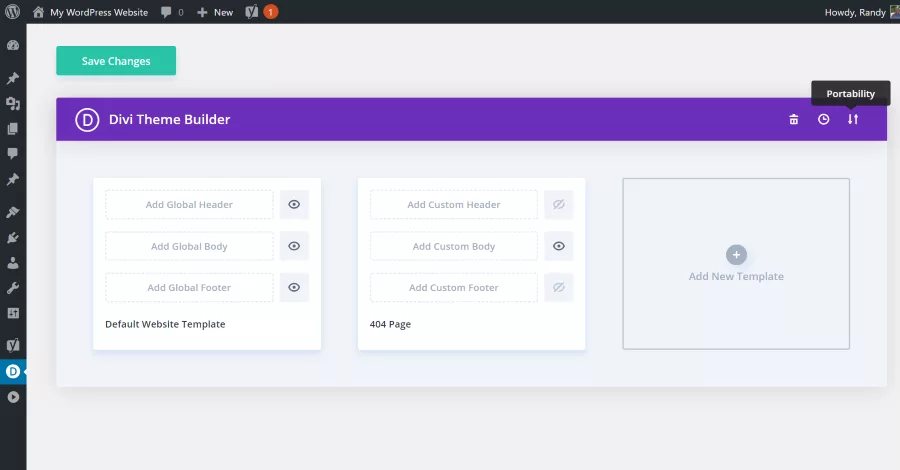Click the collapse menu arrow in sidebar
This screenshot has width=900, height=470.
(x=13, y=397)
